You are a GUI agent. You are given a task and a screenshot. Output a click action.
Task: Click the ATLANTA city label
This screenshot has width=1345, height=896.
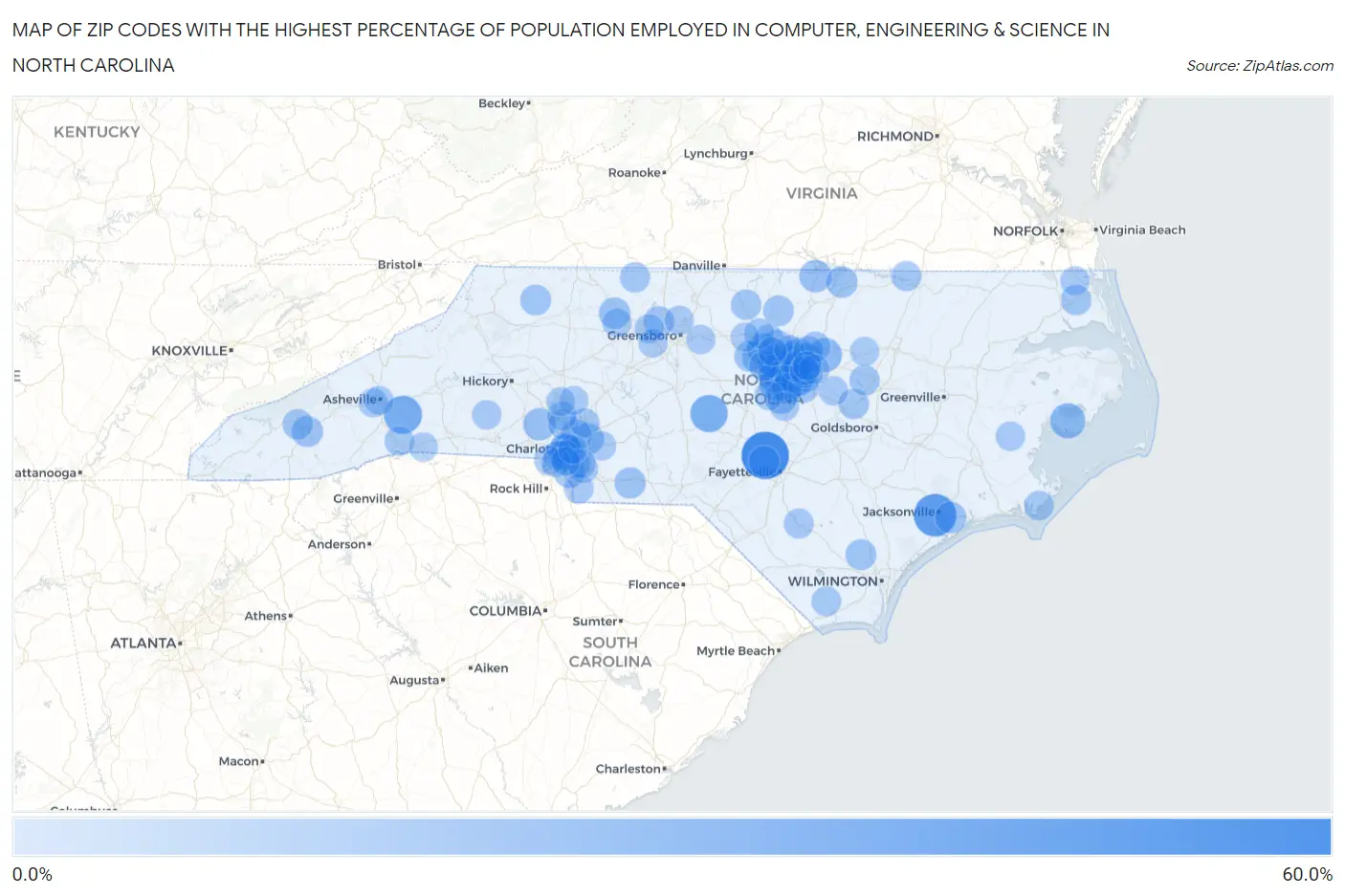point(143,644)
